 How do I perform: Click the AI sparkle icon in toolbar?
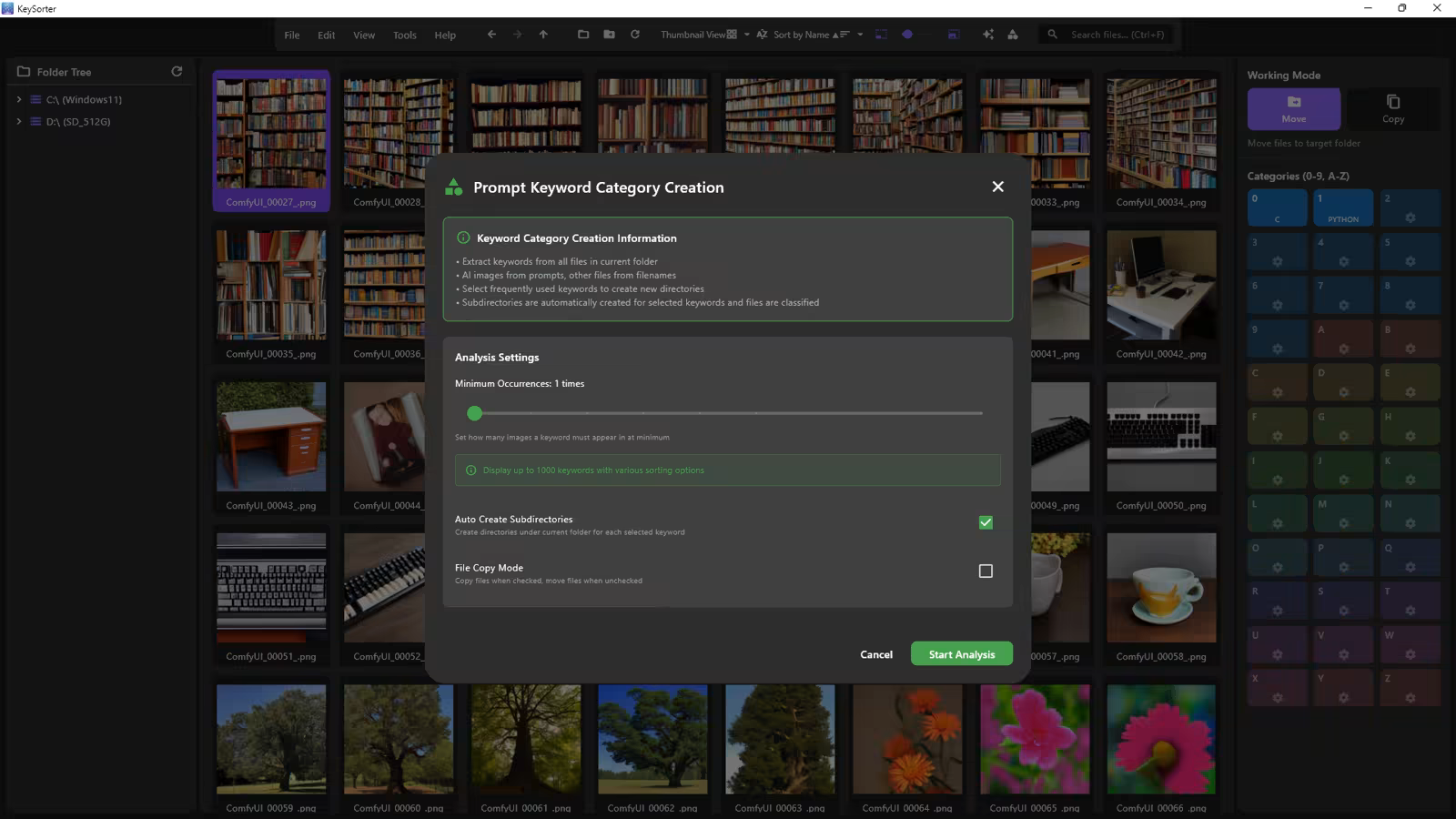(x=987, y=35)
